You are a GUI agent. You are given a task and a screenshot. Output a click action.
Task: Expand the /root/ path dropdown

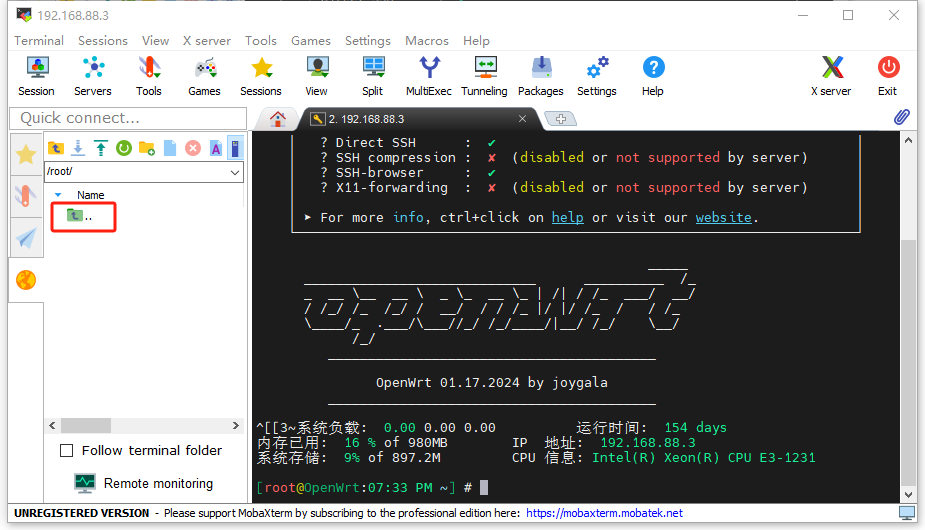point(235,172)
